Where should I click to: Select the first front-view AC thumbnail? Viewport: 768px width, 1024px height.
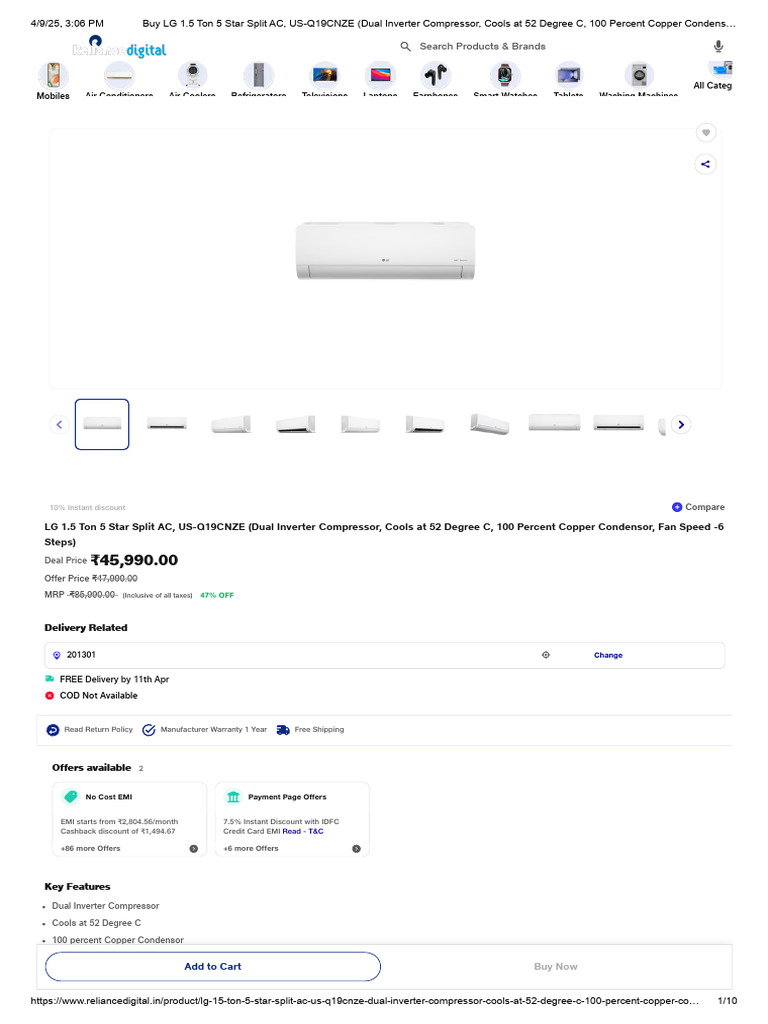102,424
